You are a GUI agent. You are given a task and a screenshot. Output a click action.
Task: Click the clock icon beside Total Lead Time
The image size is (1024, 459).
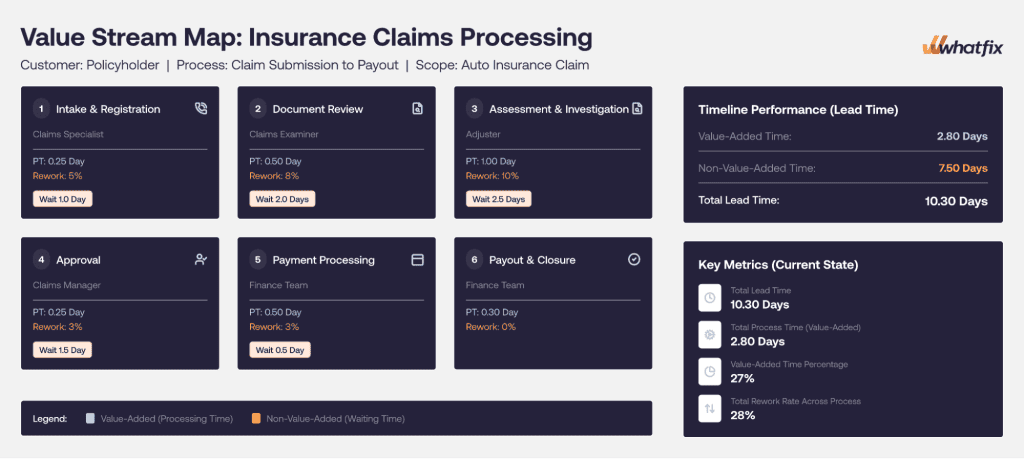pyautogui.click(x=710, y=298)
